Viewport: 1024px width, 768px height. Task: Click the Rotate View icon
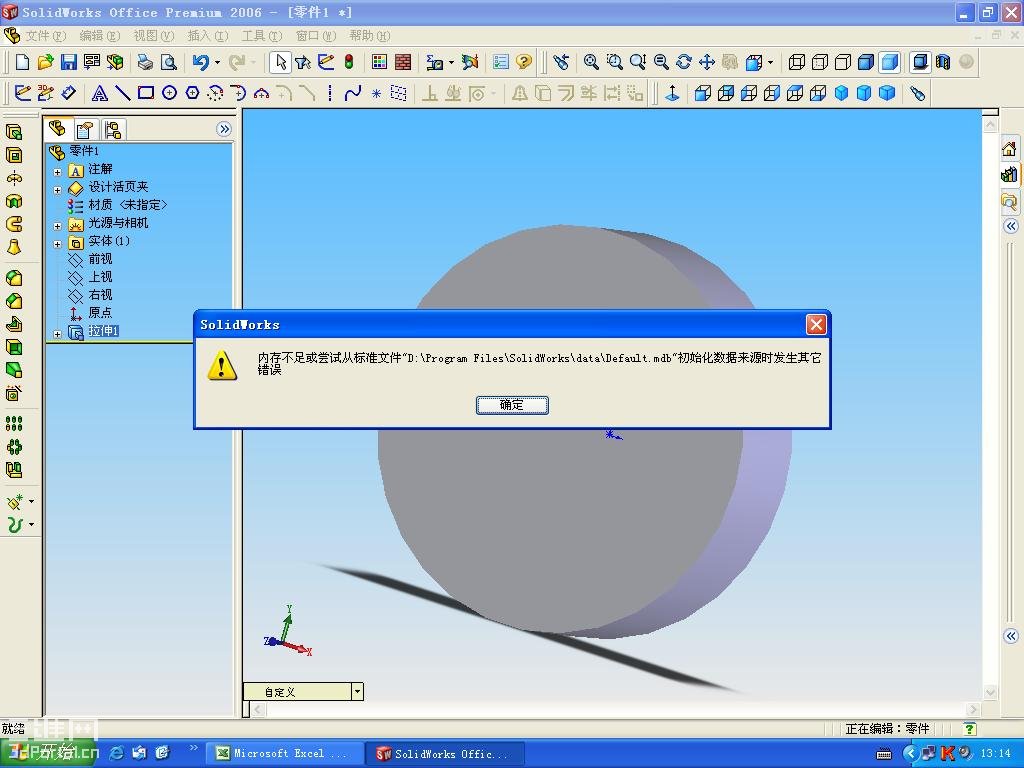pos(684,62)
